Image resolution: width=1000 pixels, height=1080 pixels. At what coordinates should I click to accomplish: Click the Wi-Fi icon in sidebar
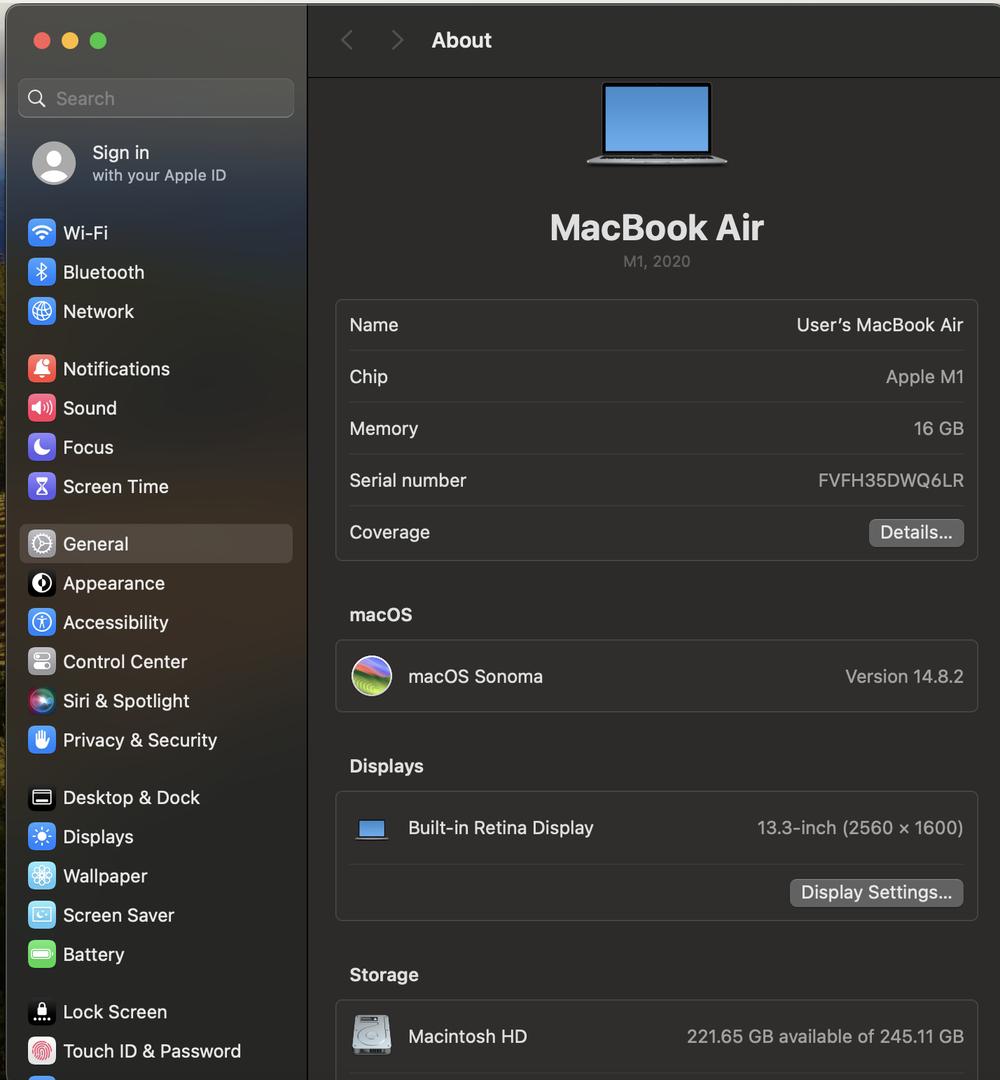tap(42, 233)
